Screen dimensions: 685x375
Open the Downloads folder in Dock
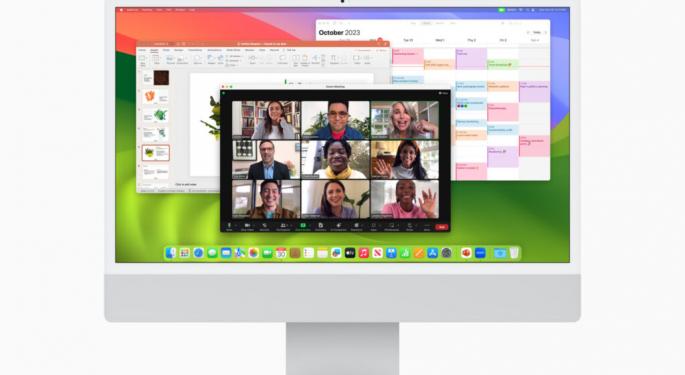point(500,253)
